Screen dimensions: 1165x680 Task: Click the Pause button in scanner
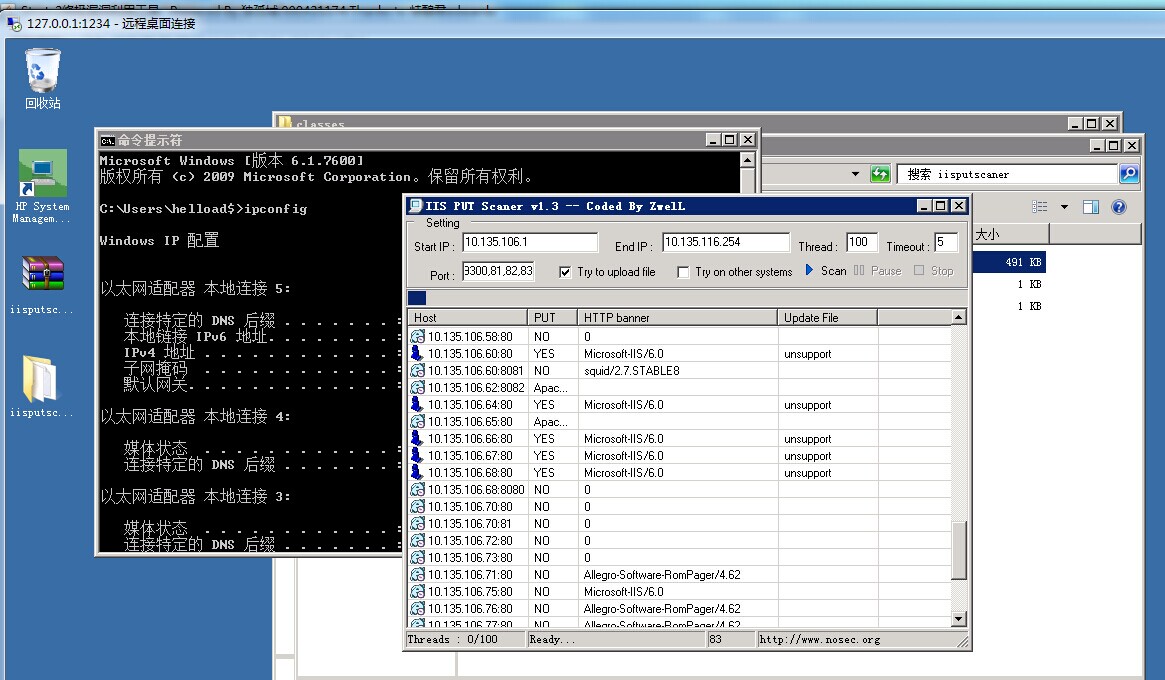(877, 271)
